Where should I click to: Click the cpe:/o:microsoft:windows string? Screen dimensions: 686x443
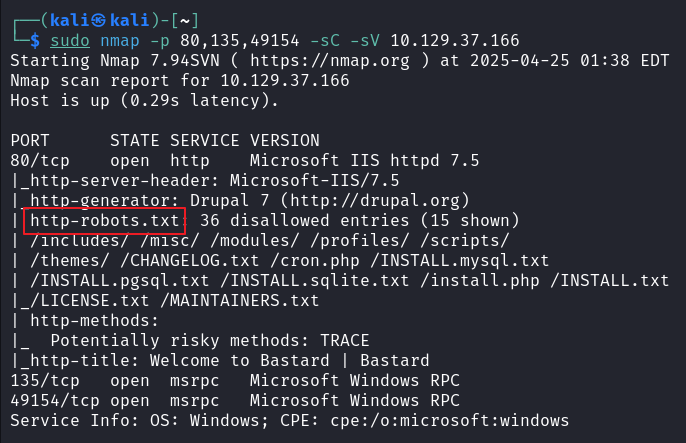tap(450, 421)
